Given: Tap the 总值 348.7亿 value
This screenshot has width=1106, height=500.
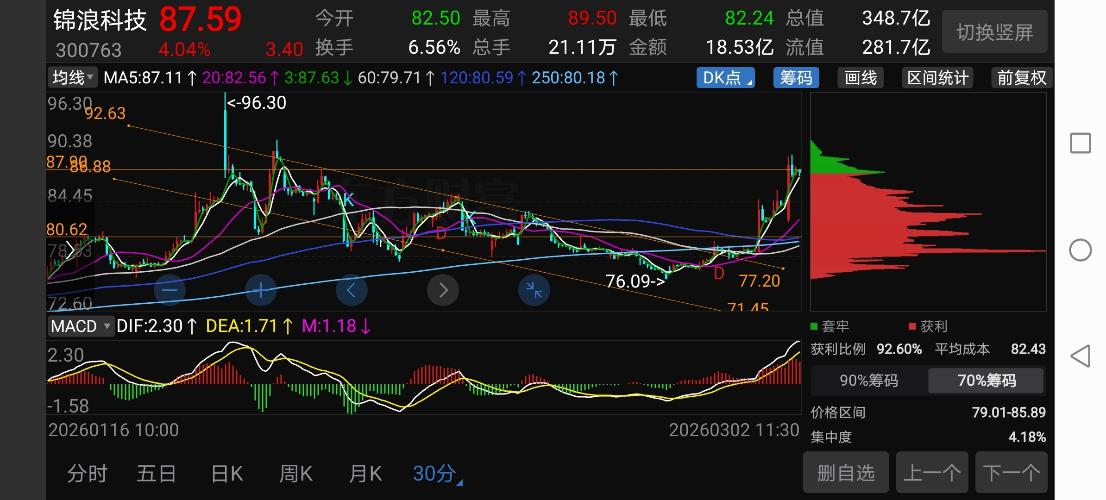Looking at the screenshot, I should click(x=896, y=18).
